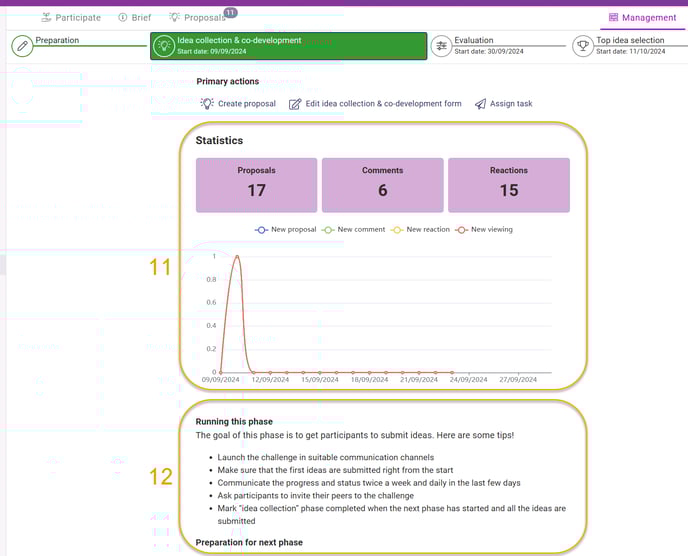Click the chart peak data point
Image resolution: width=688 pixels, height=556 pixels.
click(x=237, y=256)
